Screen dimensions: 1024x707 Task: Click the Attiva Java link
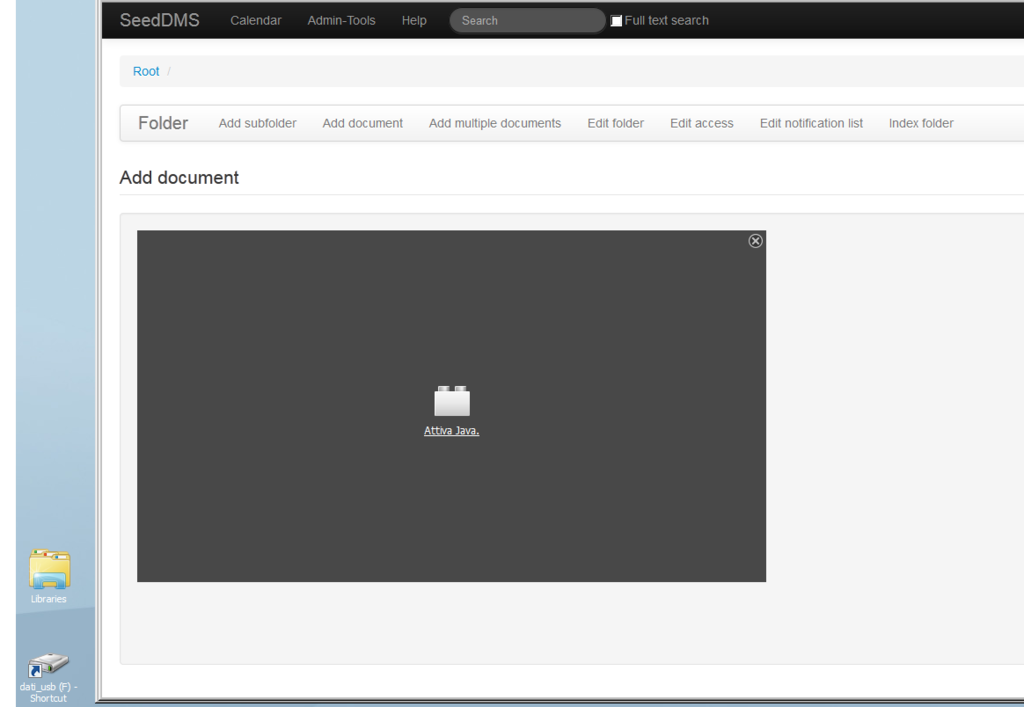pos(452,431)
